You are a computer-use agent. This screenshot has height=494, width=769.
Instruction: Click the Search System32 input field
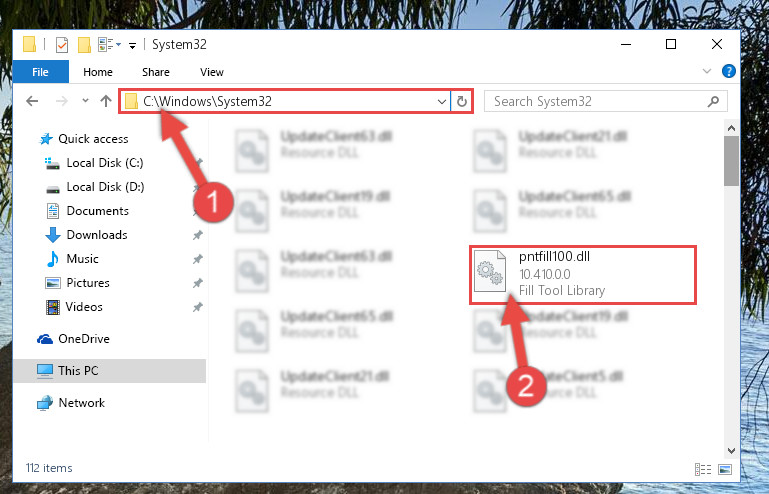[598, 102]
